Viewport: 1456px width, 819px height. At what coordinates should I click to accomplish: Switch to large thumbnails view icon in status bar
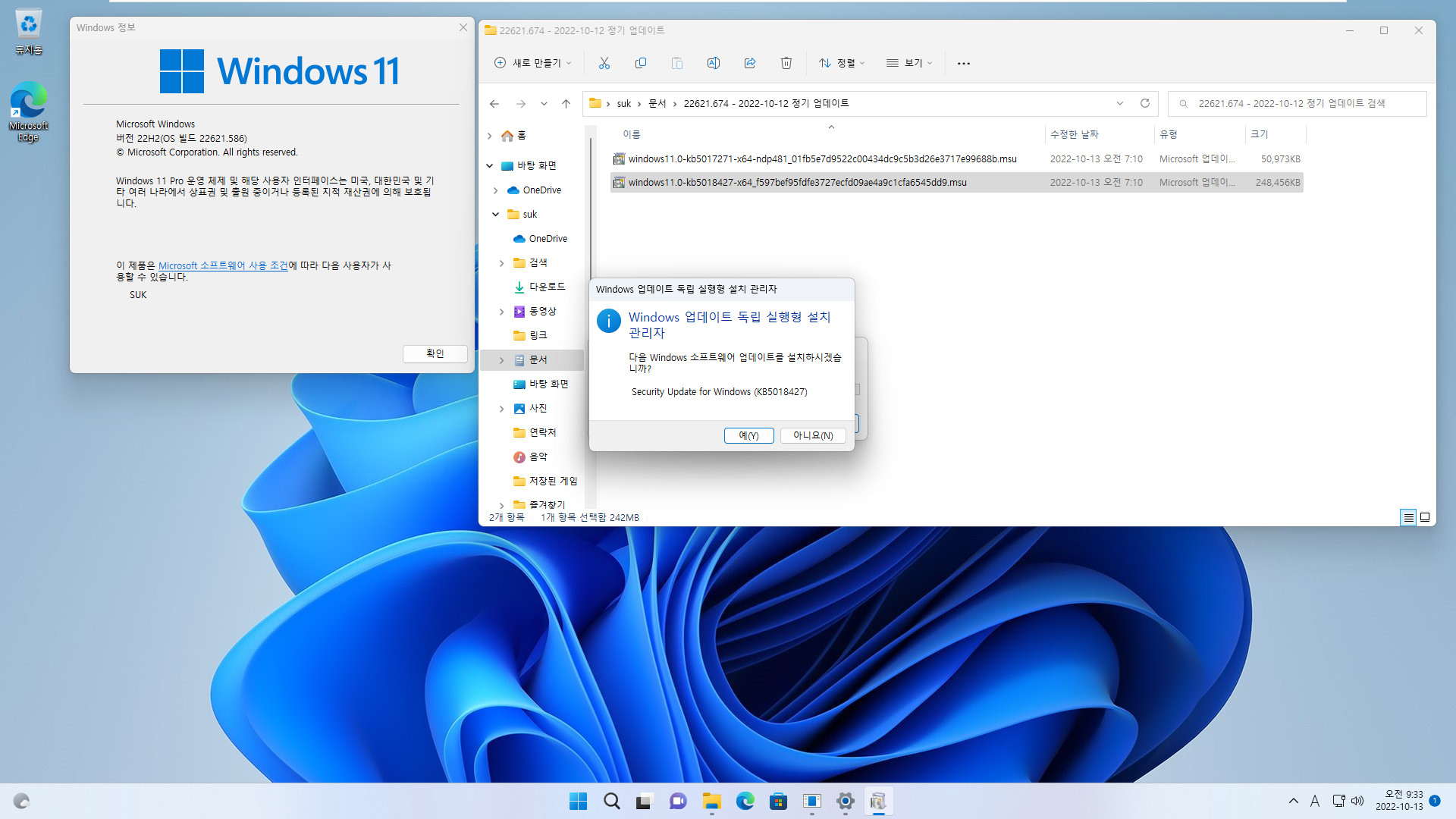[1425, 517]
